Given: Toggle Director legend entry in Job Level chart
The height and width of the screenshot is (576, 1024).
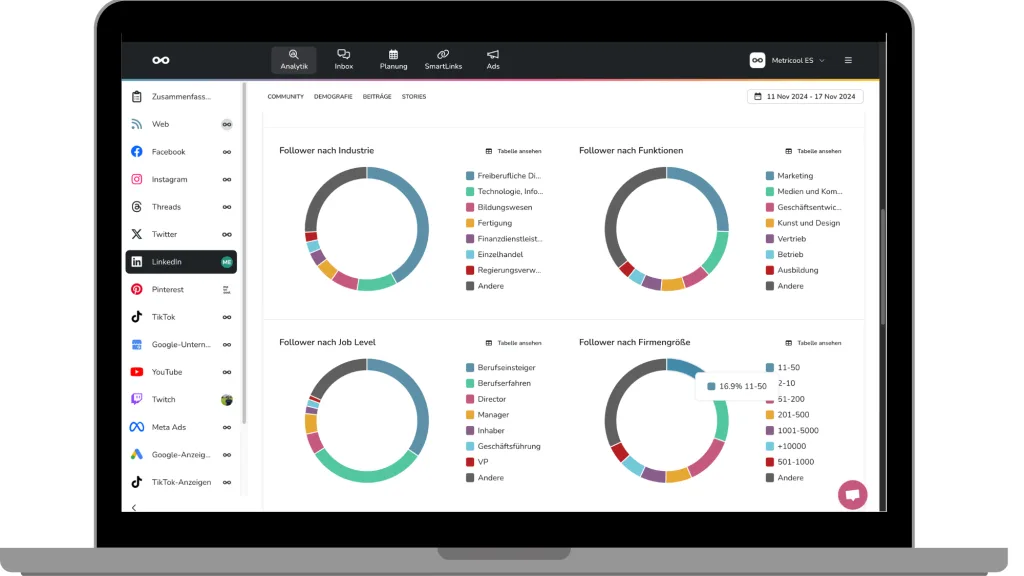Looking at the screenshot, I should pos(491,399).
